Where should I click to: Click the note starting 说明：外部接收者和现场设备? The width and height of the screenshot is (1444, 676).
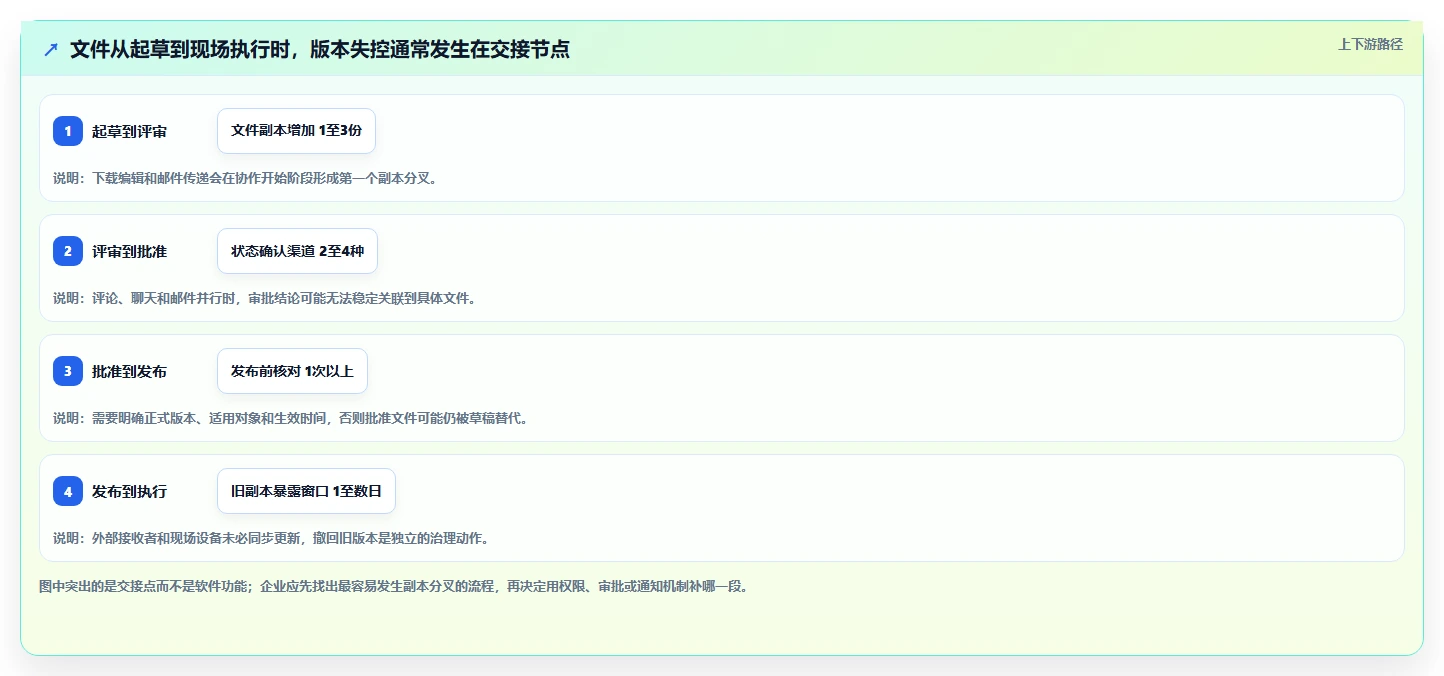pos(271,538)
